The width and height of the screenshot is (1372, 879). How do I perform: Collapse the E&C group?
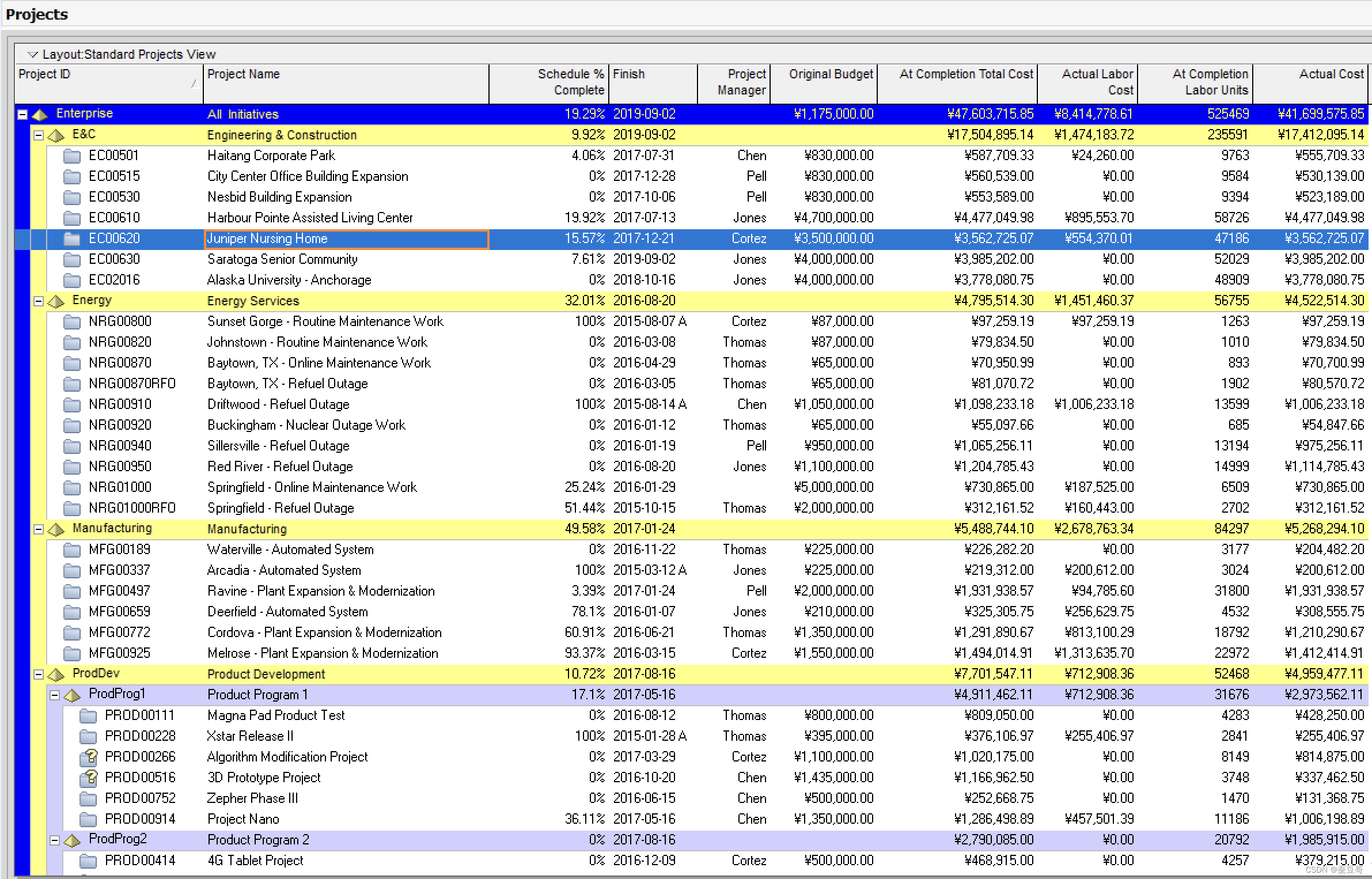[39, 135]
